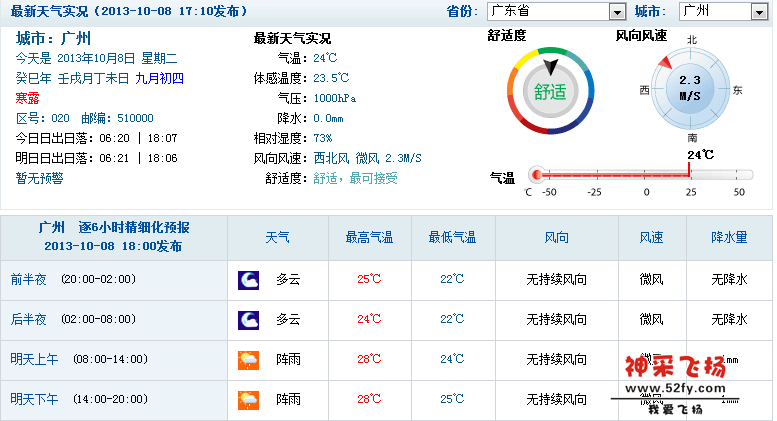The width and height of the screenshot is (777, 421).
Task: Click the comfort gauge showing 舒适
Action: [x=550, y=91]
